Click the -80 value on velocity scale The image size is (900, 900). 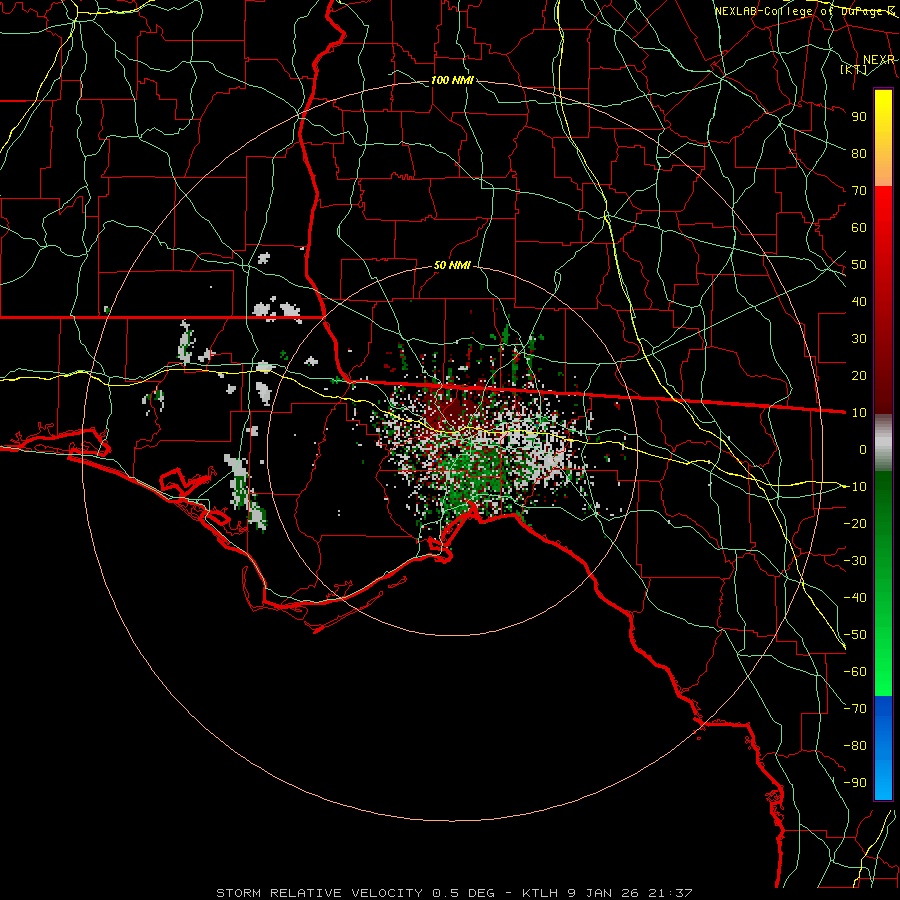point(855,746)
